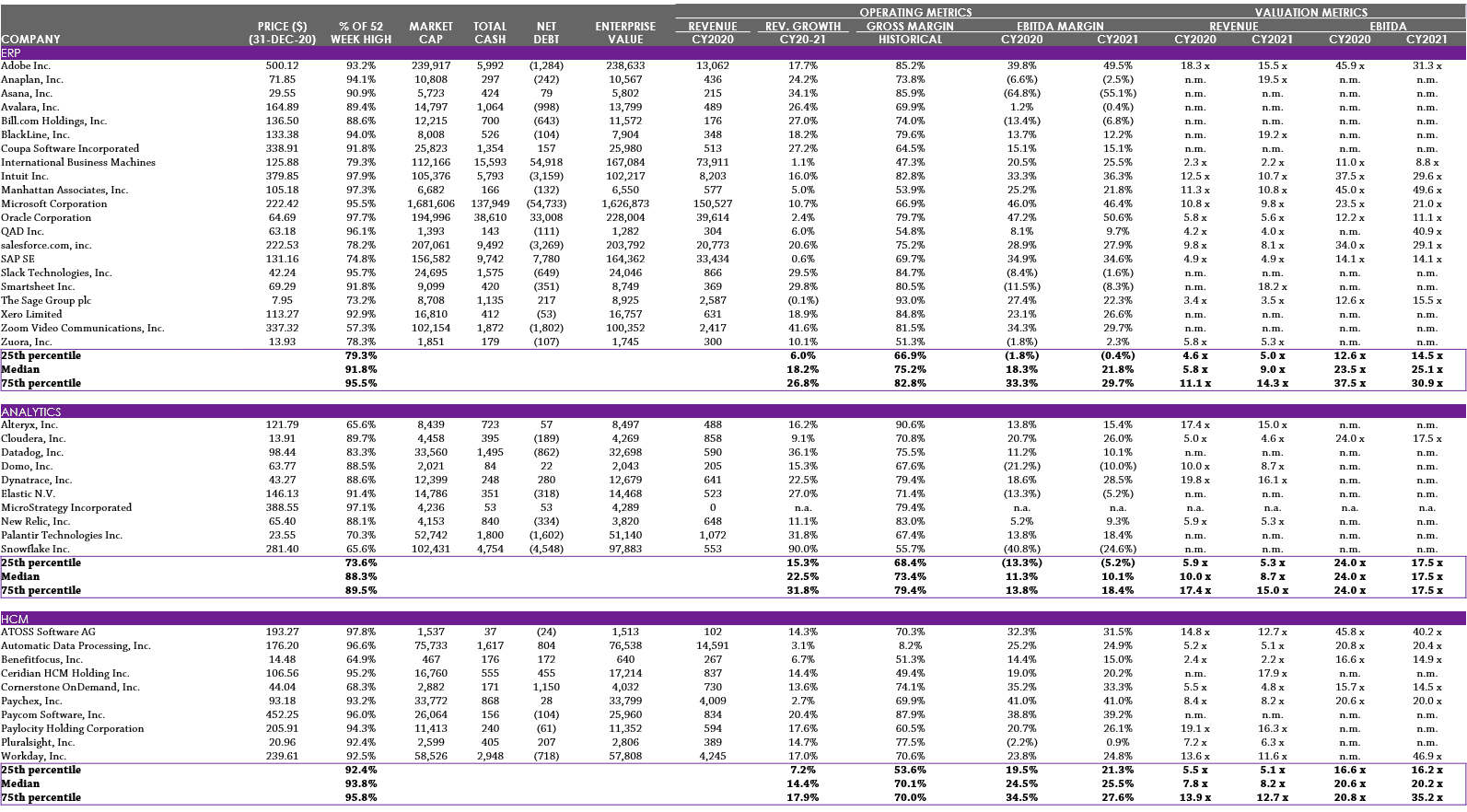Select Snowflake's revenue growth 90.0%
This screenshot has width=1467, height=812.
[x=803, y=550]
